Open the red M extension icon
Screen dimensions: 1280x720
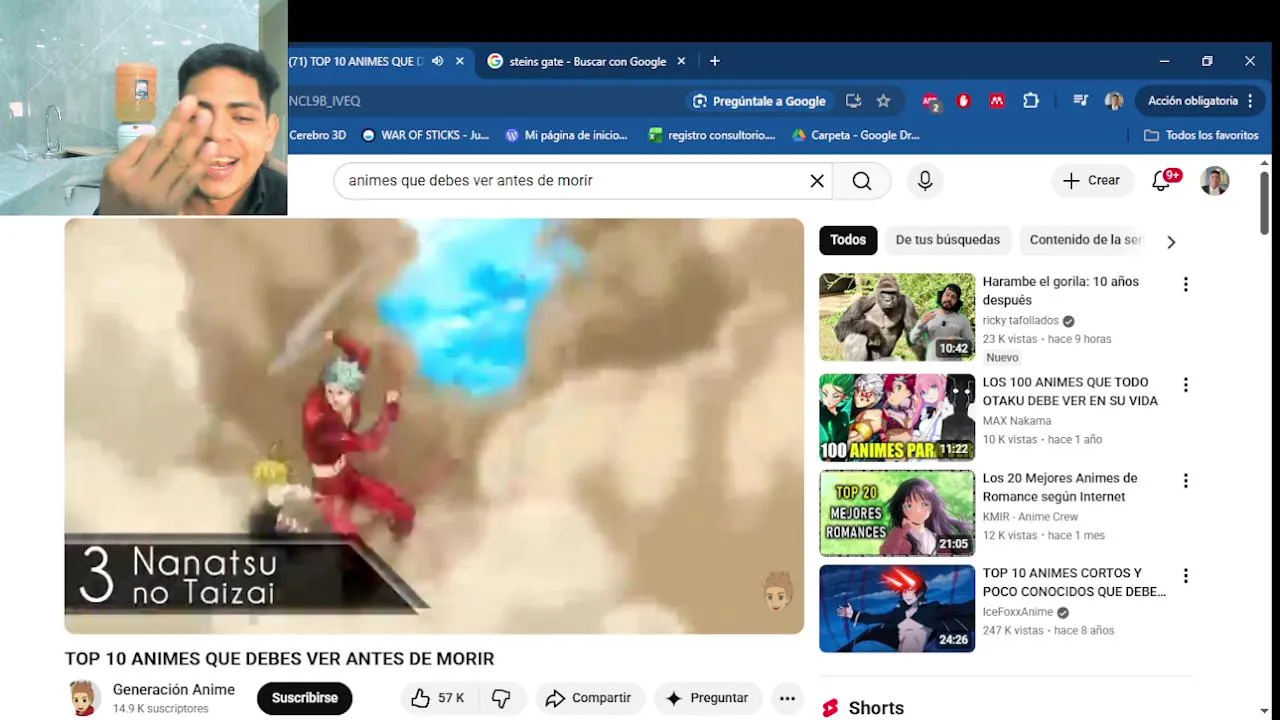997,101
